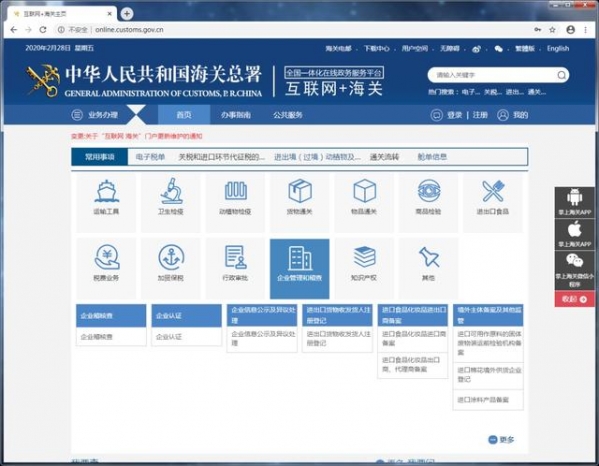This screenshot has width=599, height=466.
Task: Collapse the sidebar with red 收起 button
Action: pos(575,299)
